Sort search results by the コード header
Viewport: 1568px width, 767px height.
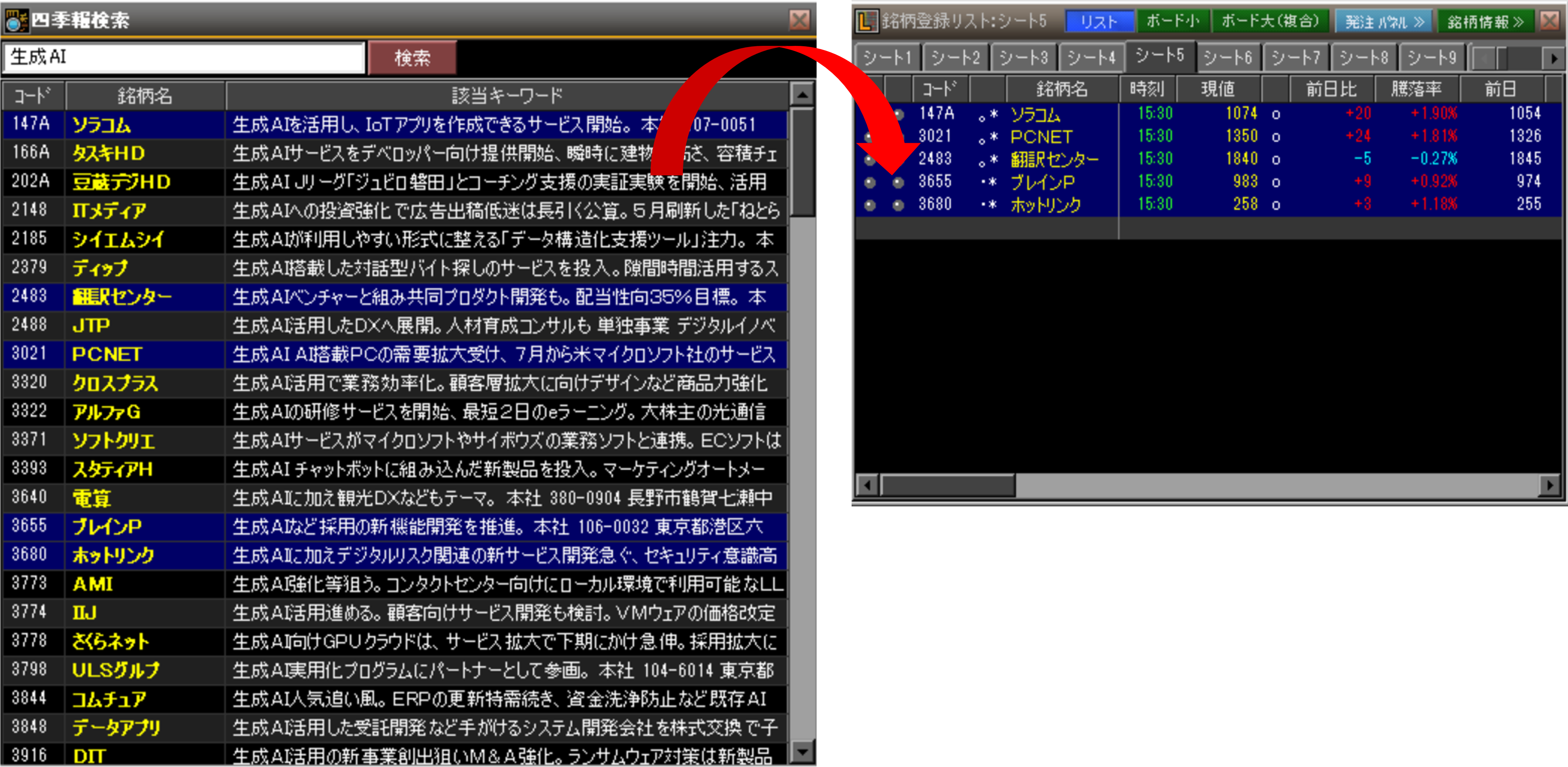click(x=33, y=96)
